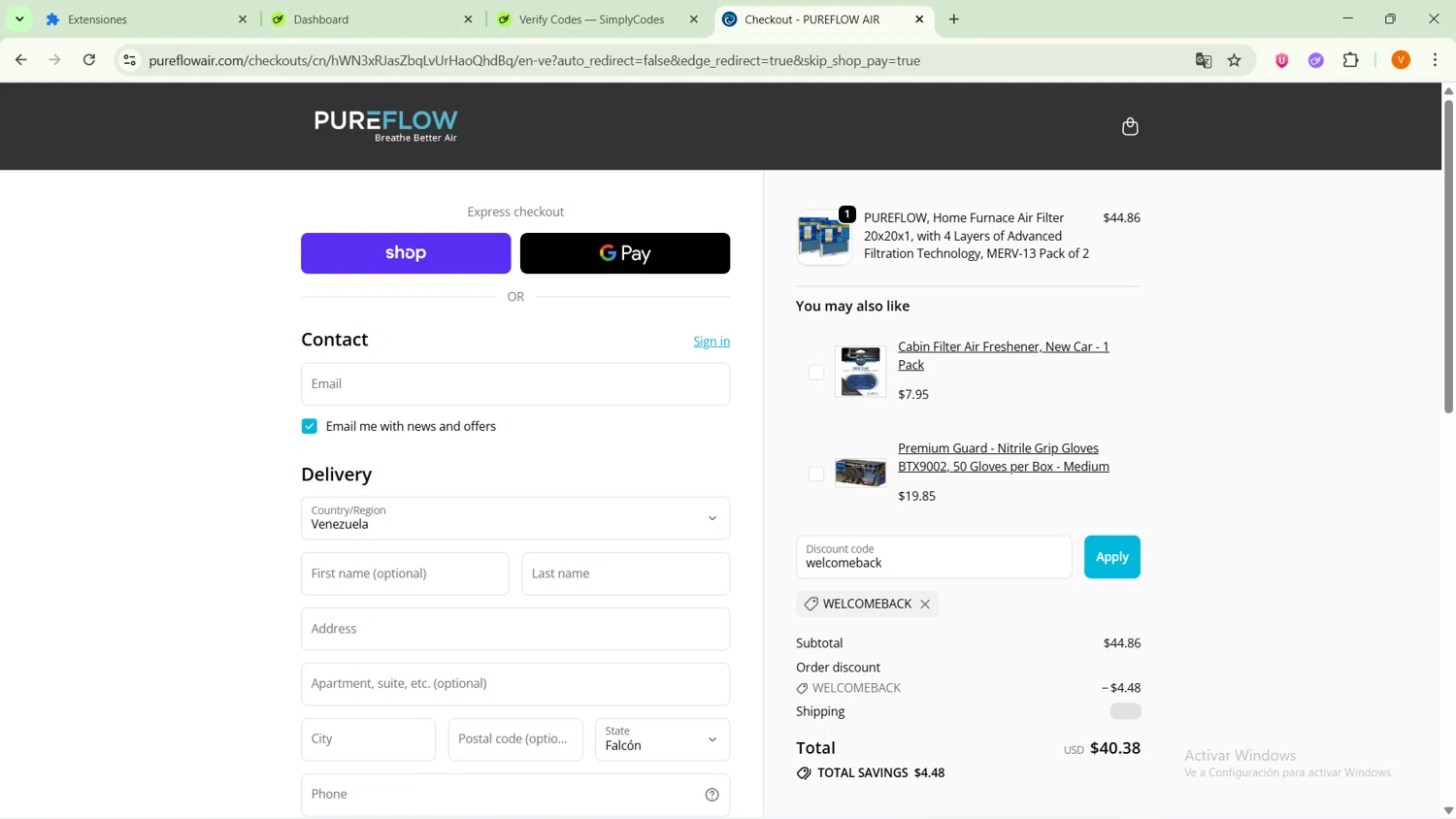This screenshot has width=1456, height=819.
Task: Click the City field
Action: coord(368,739)
